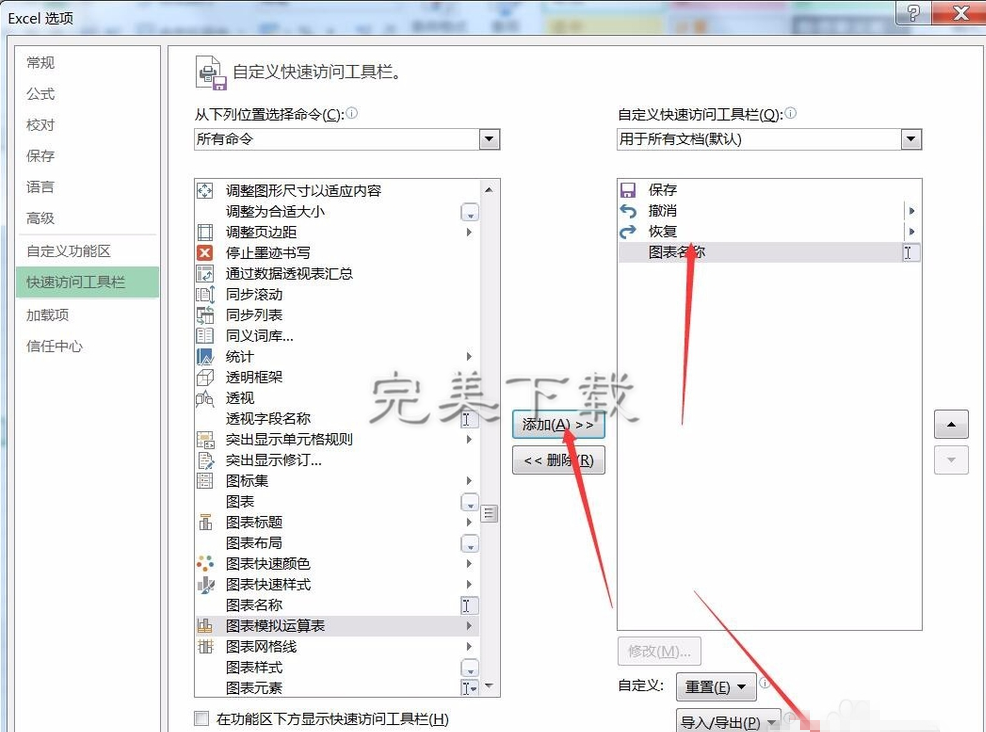986x732 pixels.
Task: Click the 调整页边距 icon
Action: (x=205, y=232)
